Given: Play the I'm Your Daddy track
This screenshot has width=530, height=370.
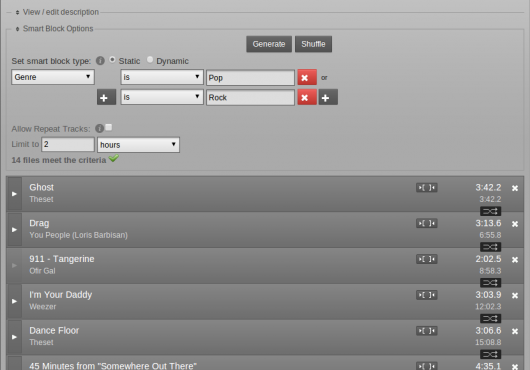Looking at the screenshot, I should (x=14, y=301).
